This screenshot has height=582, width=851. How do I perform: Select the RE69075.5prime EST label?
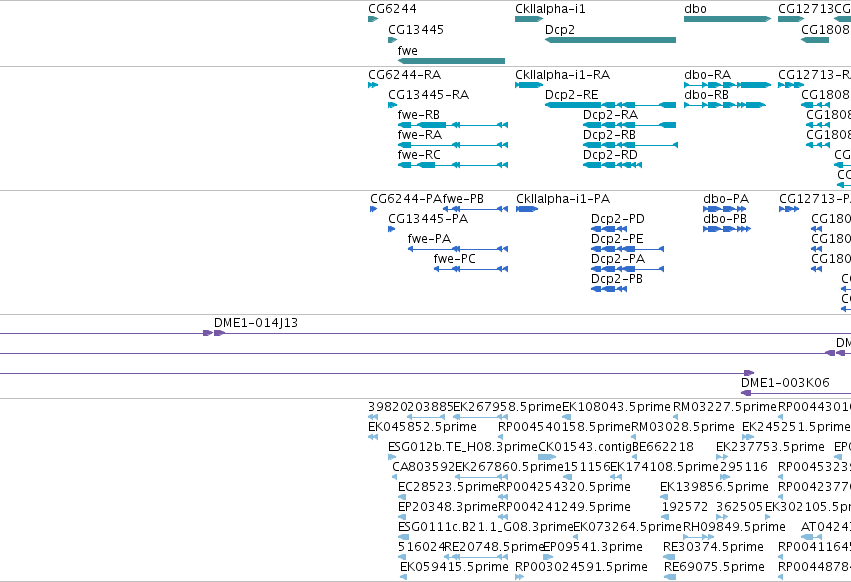[714, 568]
